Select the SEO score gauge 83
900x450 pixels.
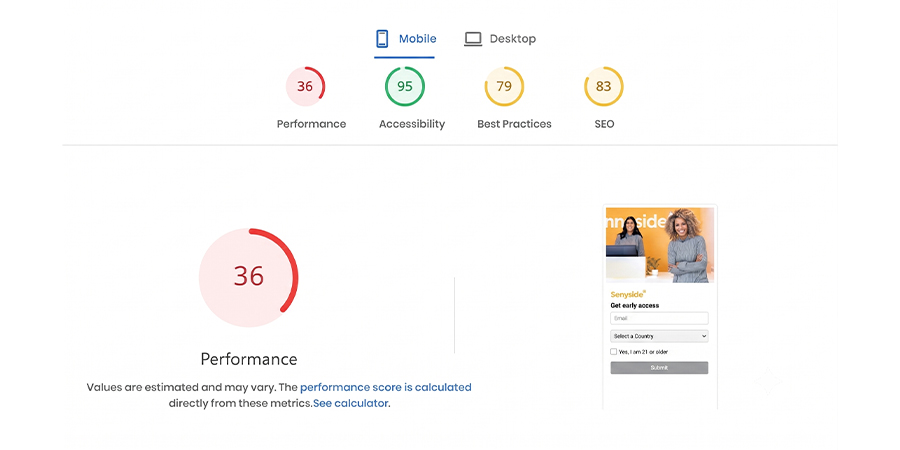603,87
